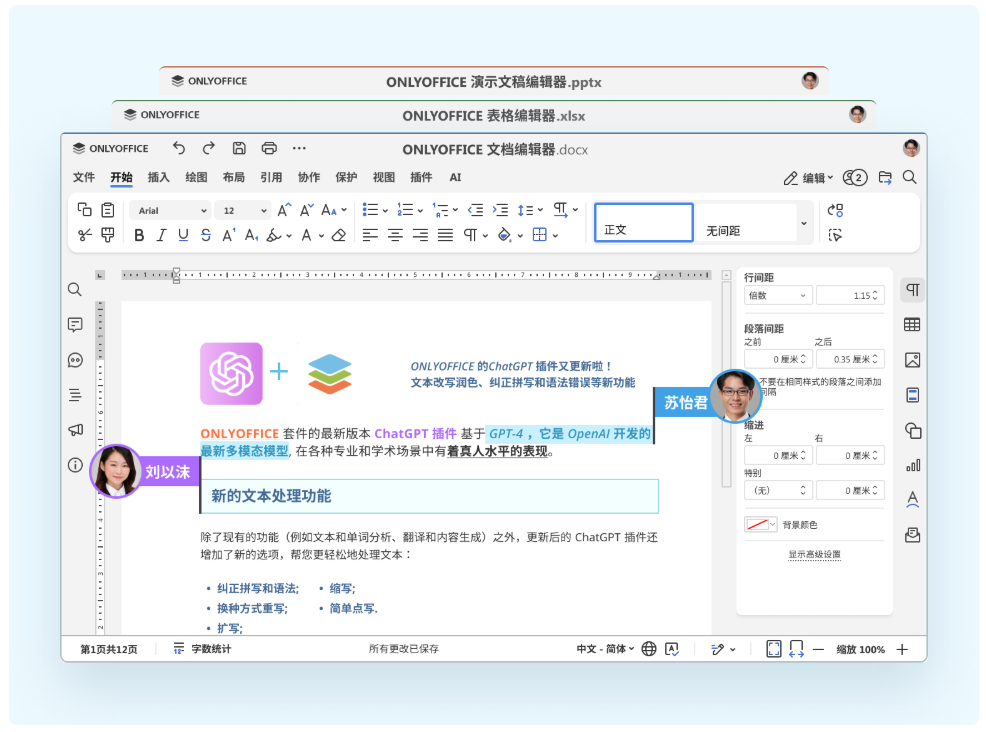Click the Paste clipboard icon
Viewport: 986px width, 732px height.
[x=108, y=209]
